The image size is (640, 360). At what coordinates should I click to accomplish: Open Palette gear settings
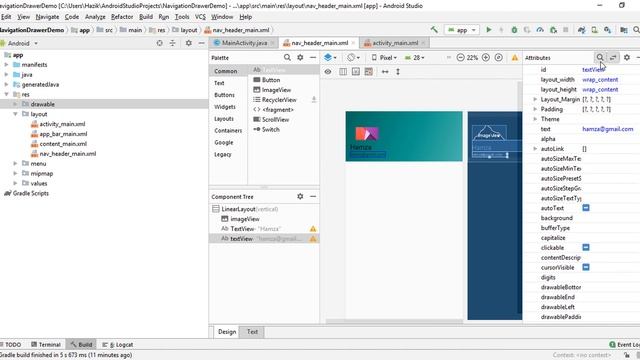coord(300,58)
